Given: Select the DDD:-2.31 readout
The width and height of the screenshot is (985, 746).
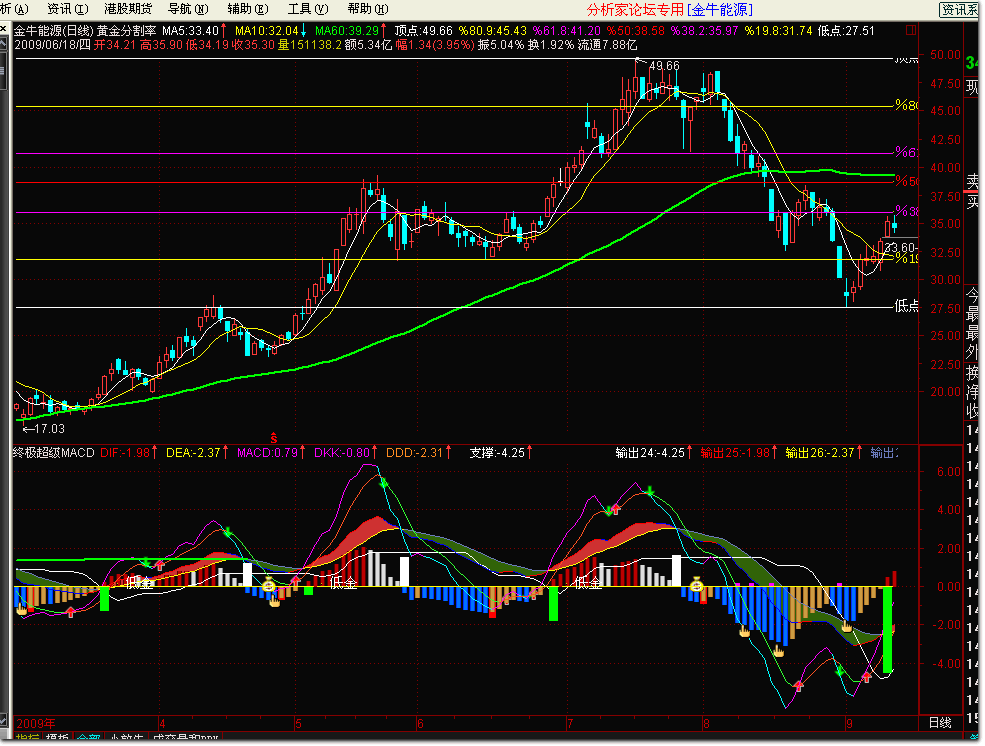Looking at the screenshot, I should pyautogui.click(x=415, y=452).
